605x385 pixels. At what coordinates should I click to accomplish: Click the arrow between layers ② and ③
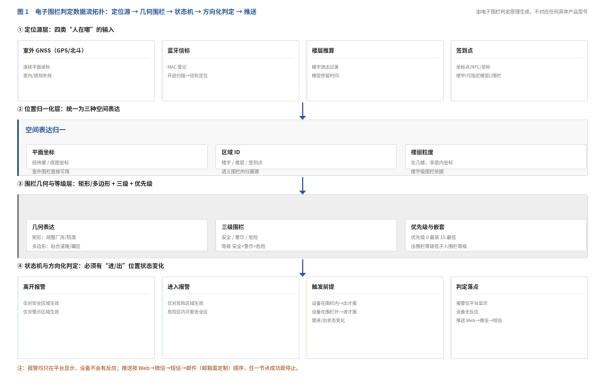tap(302, 186)
